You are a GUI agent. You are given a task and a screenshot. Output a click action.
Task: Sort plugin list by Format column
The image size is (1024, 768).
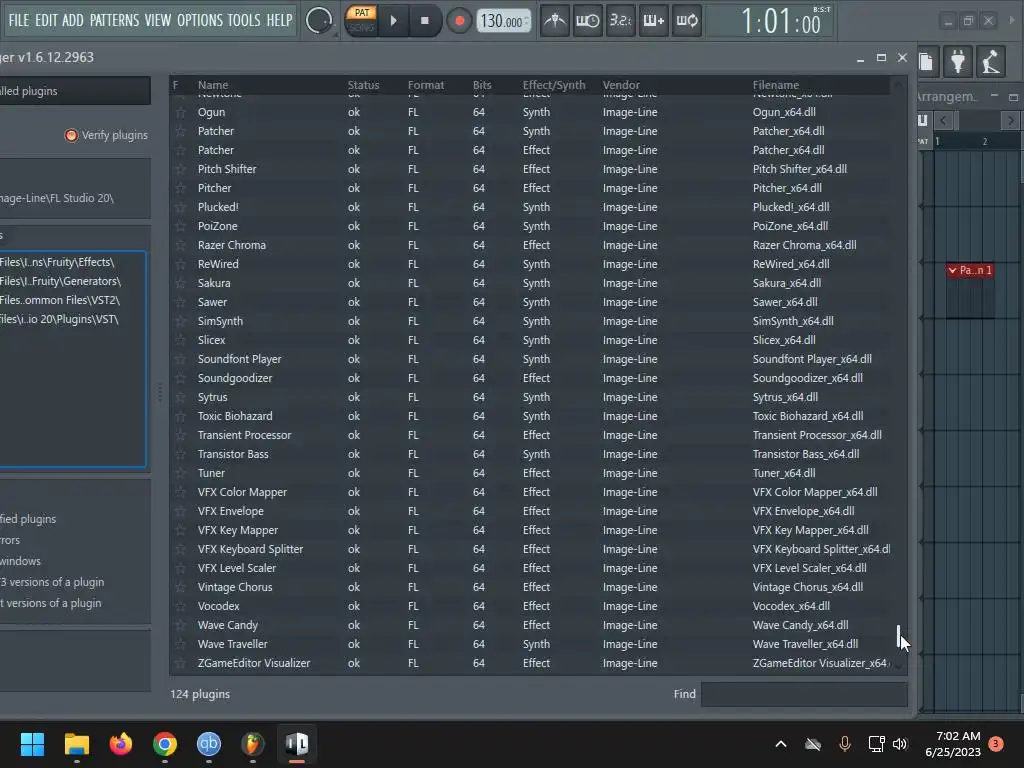click(x=426, y=85)
